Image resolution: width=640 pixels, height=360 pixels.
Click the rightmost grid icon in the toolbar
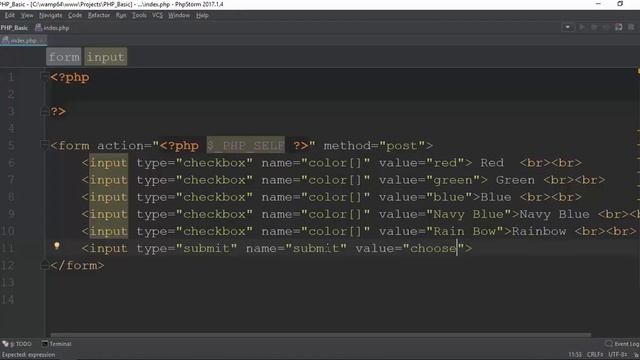(x=631, y=27)
